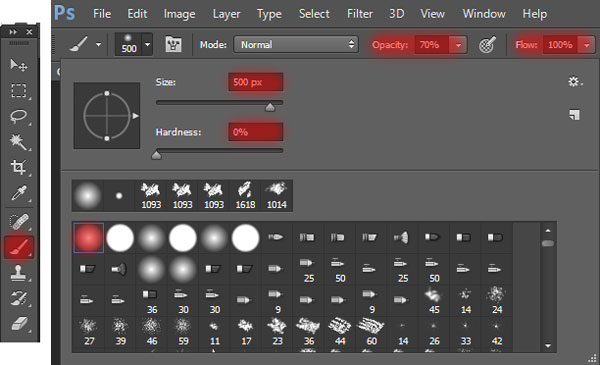Screen dimensions: 600x365
Task: Open the Opacity slider dropdown arrow
Action: [x=458, y=45]
